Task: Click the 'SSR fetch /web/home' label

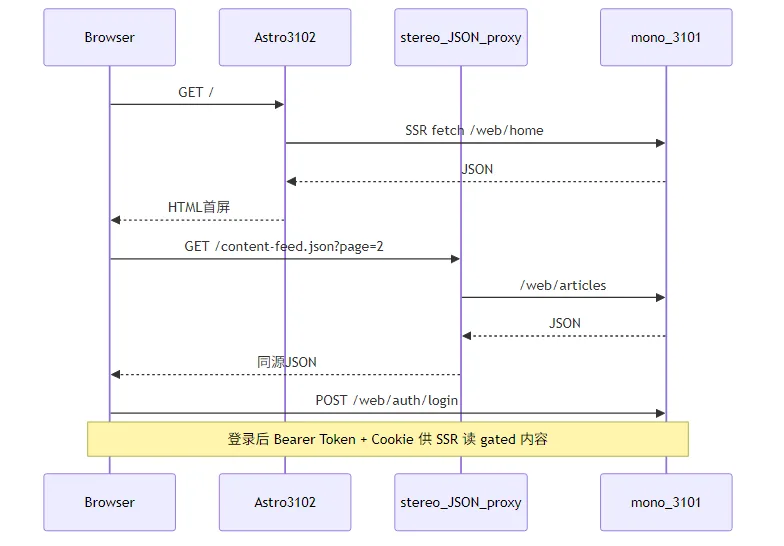Action: tap(474, 130)
